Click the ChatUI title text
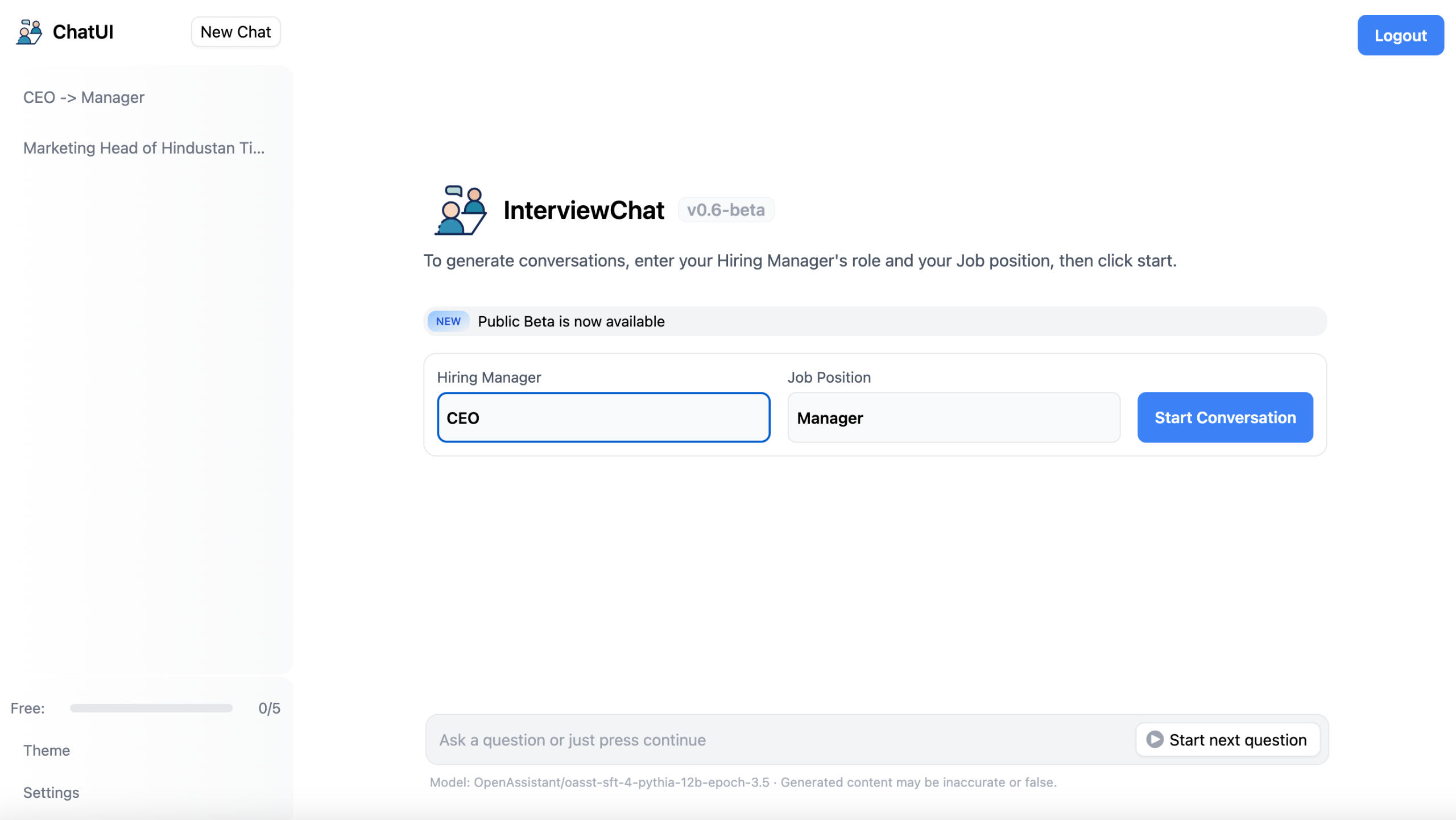1456x820 pixels. pos(83,32)
